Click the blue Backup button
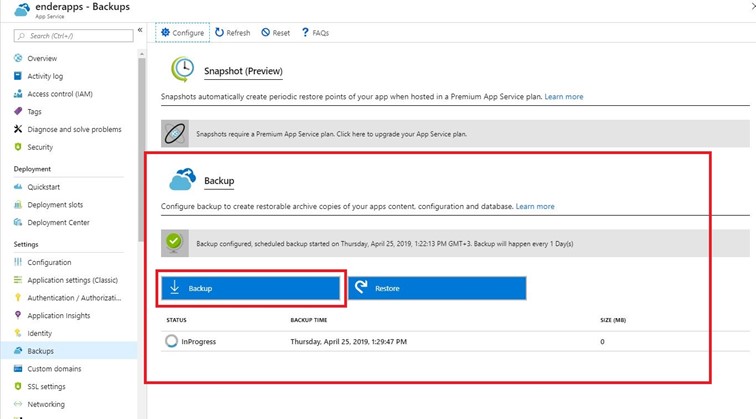Viewport: 756px width, 419px height. point(251,288)
